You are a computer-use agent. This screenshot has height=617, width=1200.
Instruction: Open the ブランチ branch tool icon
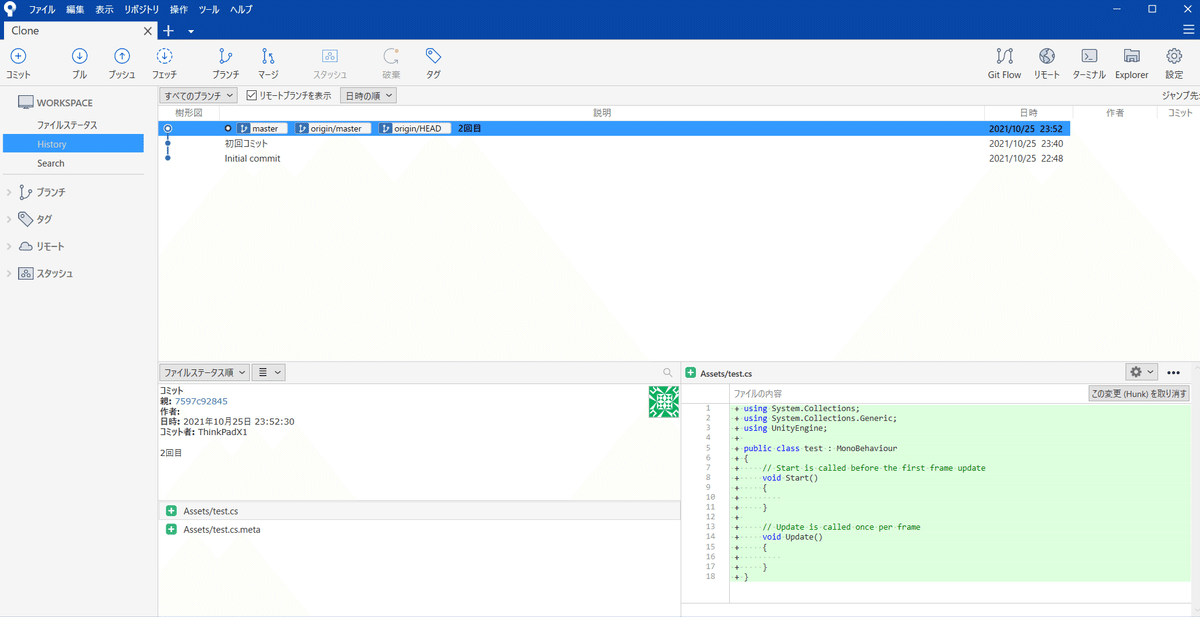(x=226, y=57)
